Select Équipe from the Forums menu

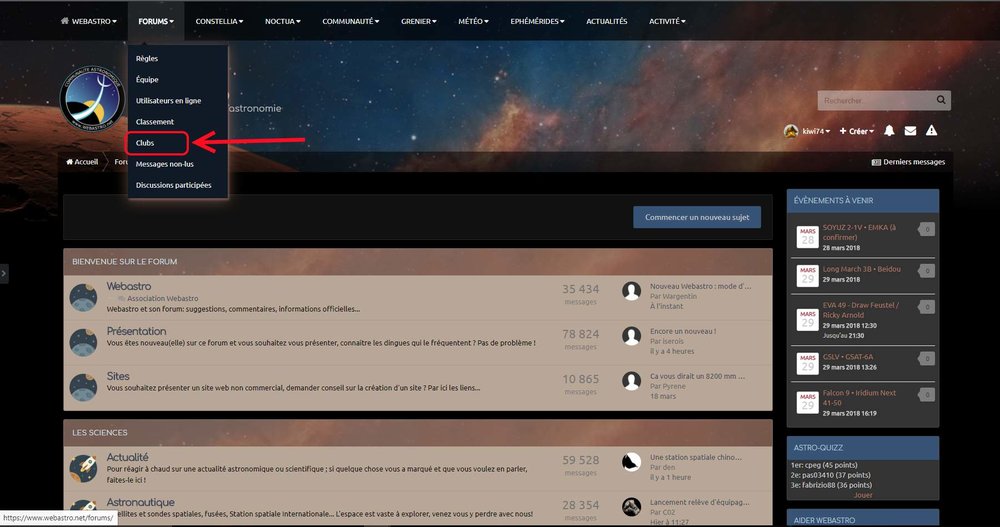click(x=147, y=79)
